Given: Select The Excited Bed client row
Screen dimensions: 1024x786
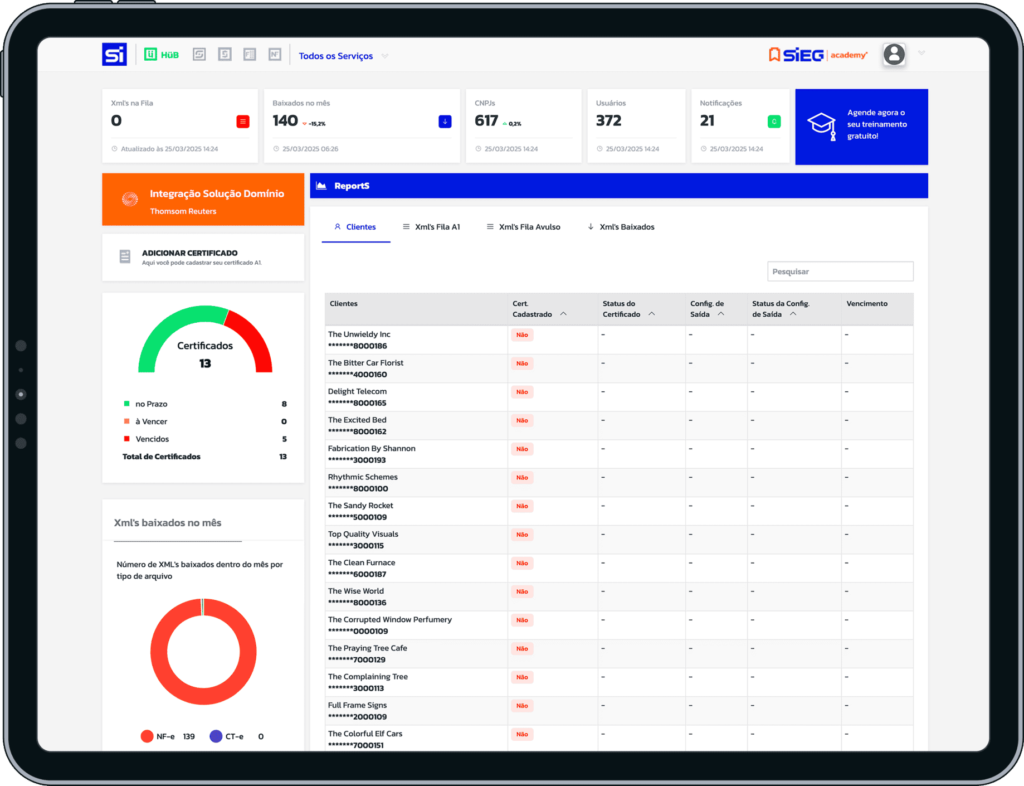Looking at the screenshot, I should pos(619,426).
